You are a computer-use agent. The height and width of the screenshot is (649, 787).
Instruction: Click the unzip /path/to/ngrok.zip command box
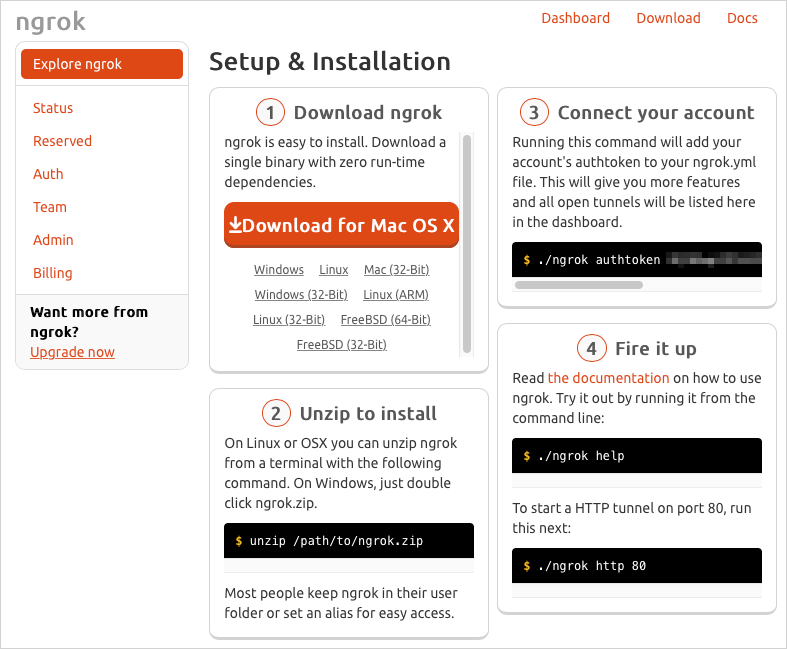[349, 541]
